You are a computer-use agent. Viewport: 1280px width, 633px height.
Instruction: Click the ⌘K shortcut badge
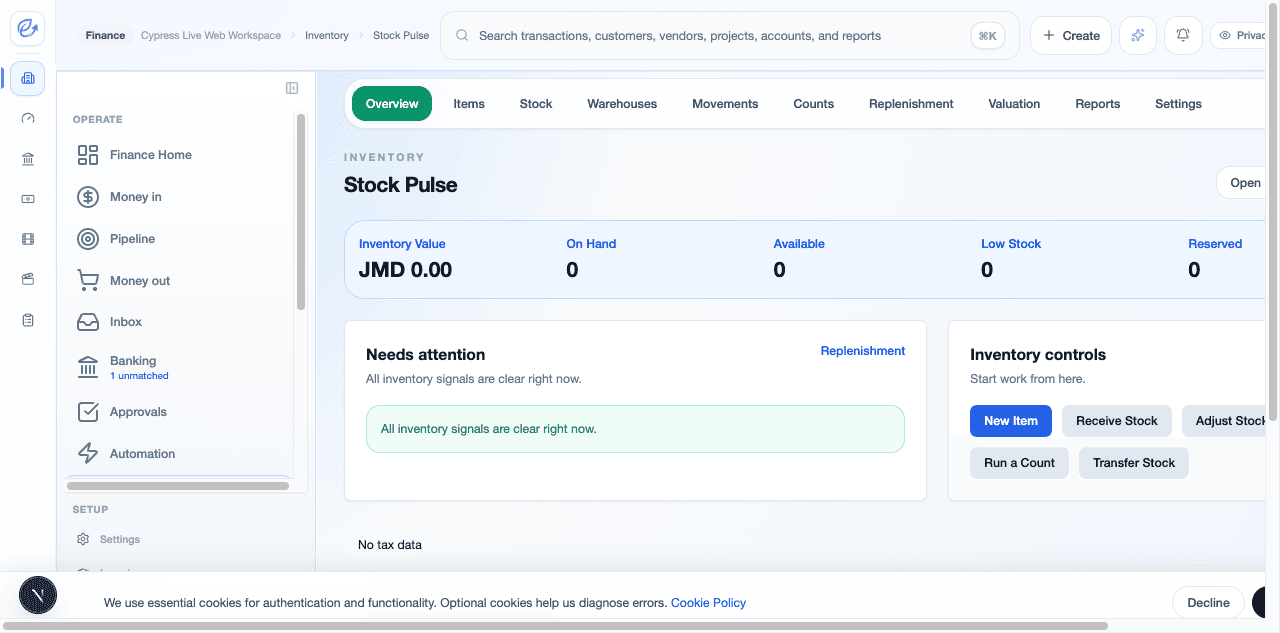[x=987, y=35]
